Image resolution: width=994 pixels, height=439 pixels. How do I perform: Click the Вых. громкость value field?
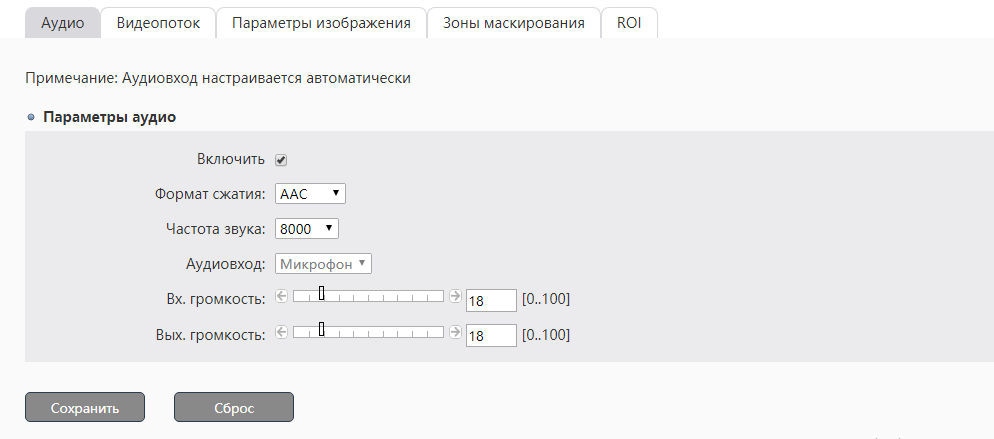pos(490,336)
